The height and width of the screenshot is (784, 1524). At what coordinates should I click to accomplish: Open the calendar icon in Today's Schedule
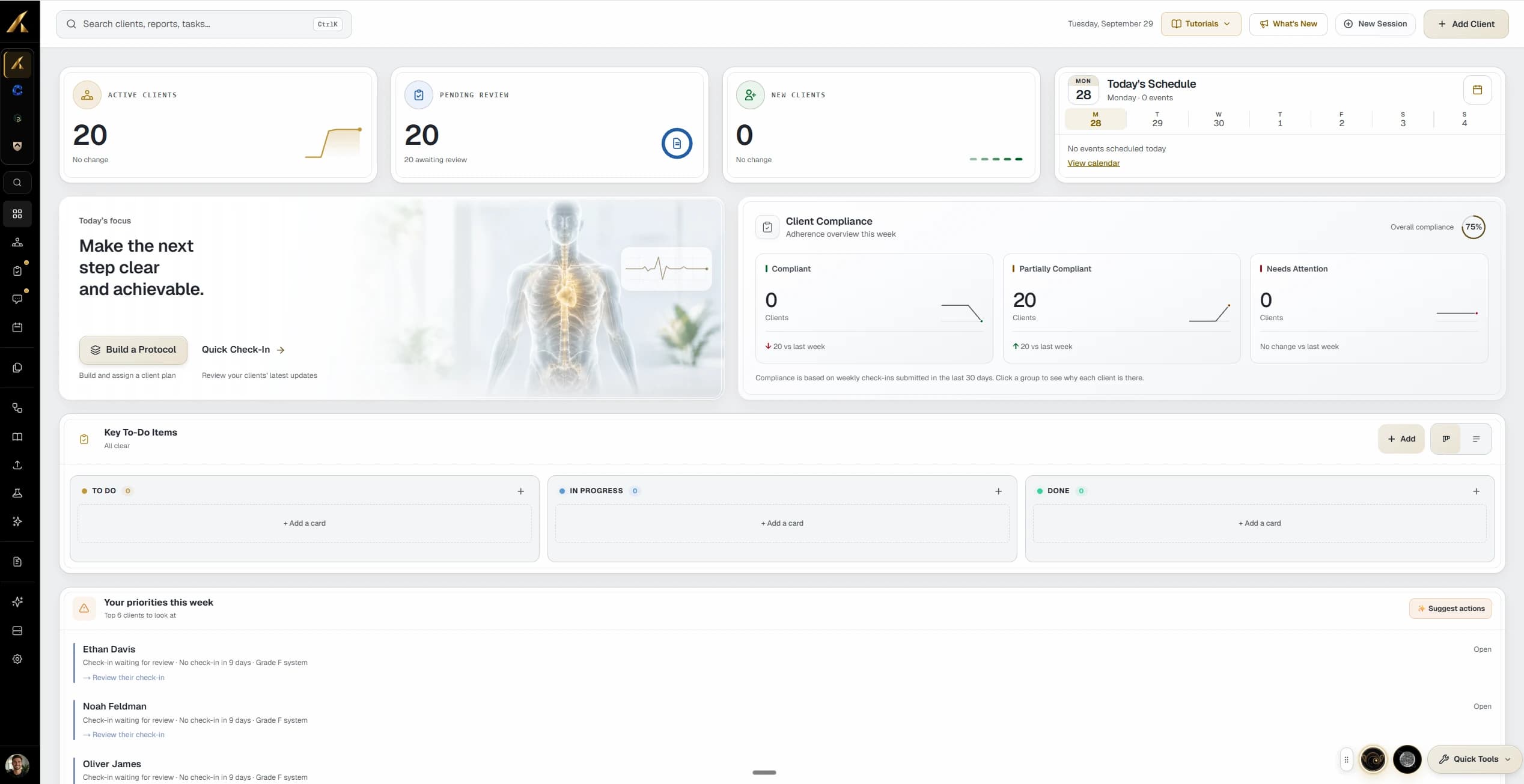coord(1477,90)
